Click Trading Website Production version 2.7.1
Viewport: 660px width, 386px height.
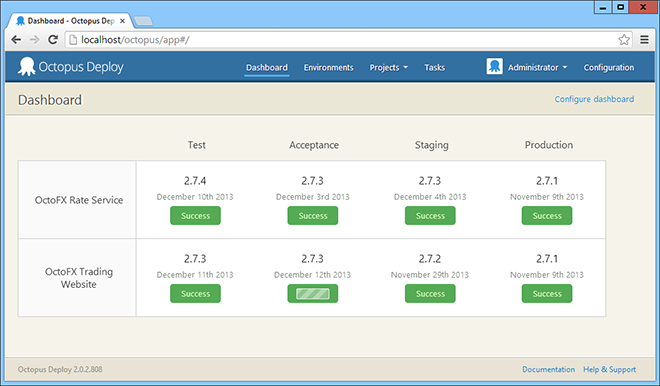coord(547,258)
